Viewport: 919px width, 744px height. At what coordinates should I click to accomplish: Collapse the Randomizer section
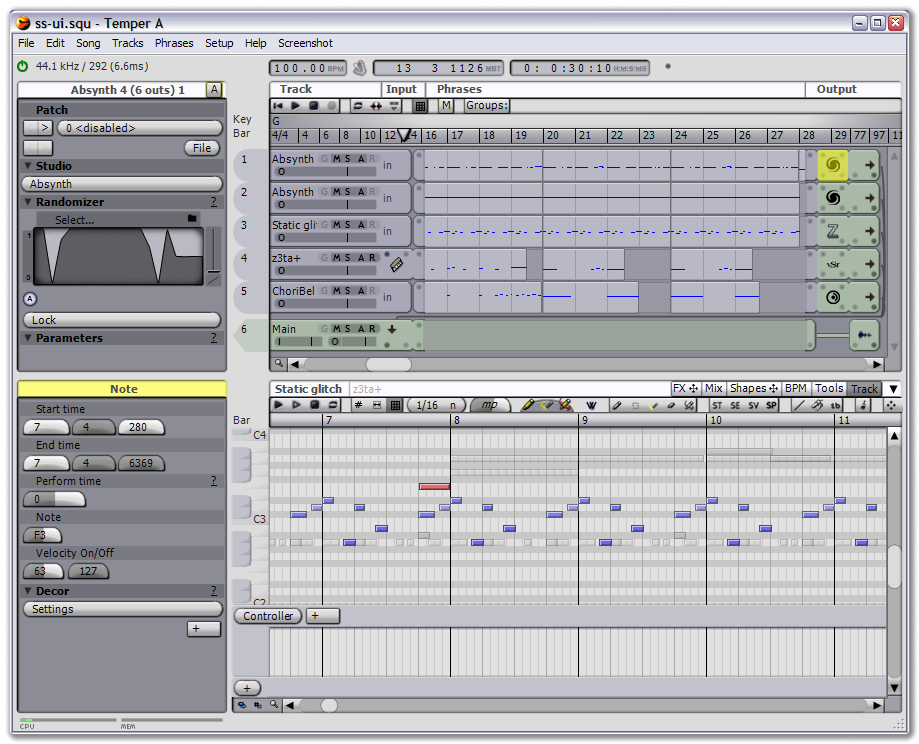tap(28, 202)
